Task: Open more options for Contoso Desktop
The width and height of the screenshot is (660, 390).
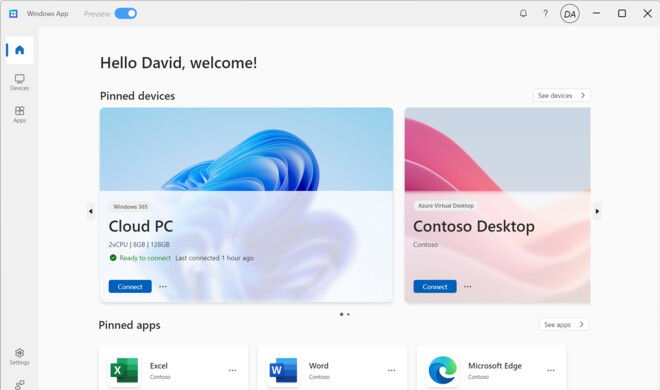Action: (x=468, y=287)
